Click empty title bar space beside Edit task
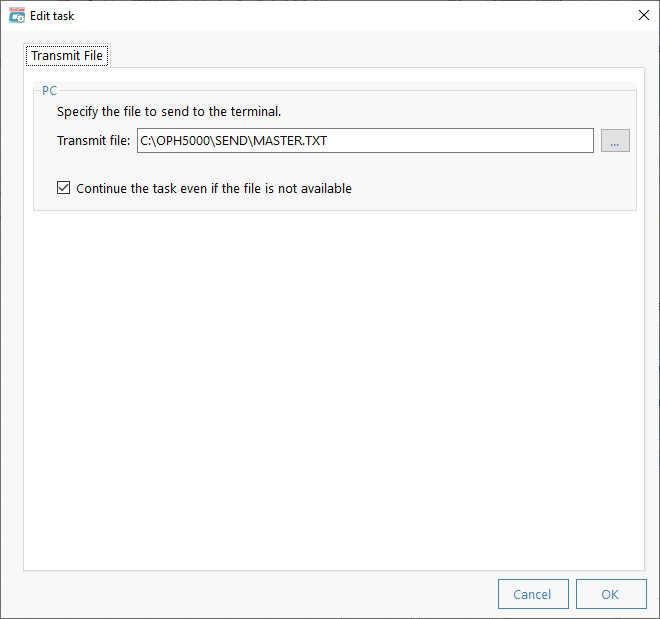Viewport: 660px width, 619px height. pos(354,16)
